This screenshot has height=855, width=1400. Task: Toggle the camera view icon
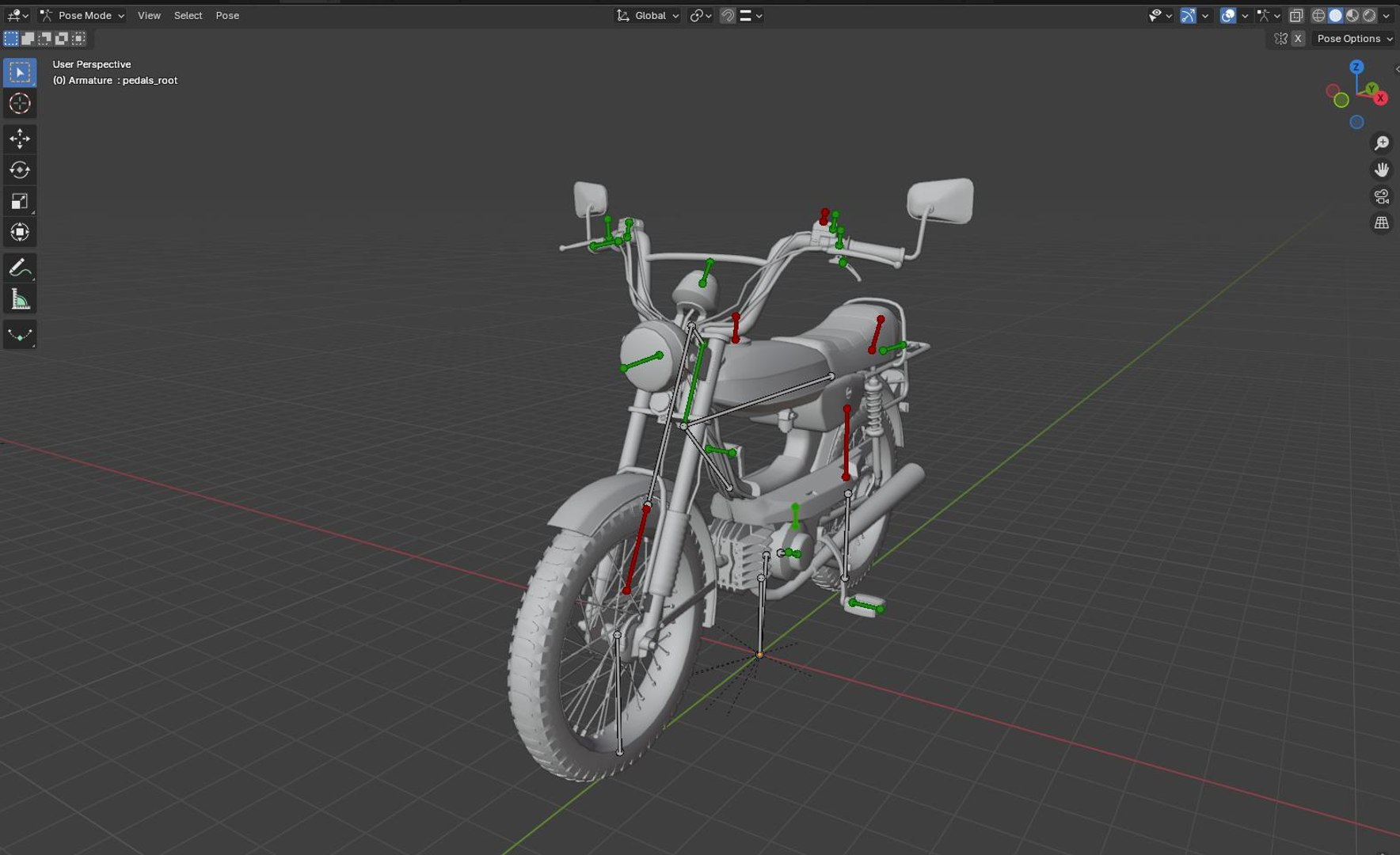click(1382, 196)
